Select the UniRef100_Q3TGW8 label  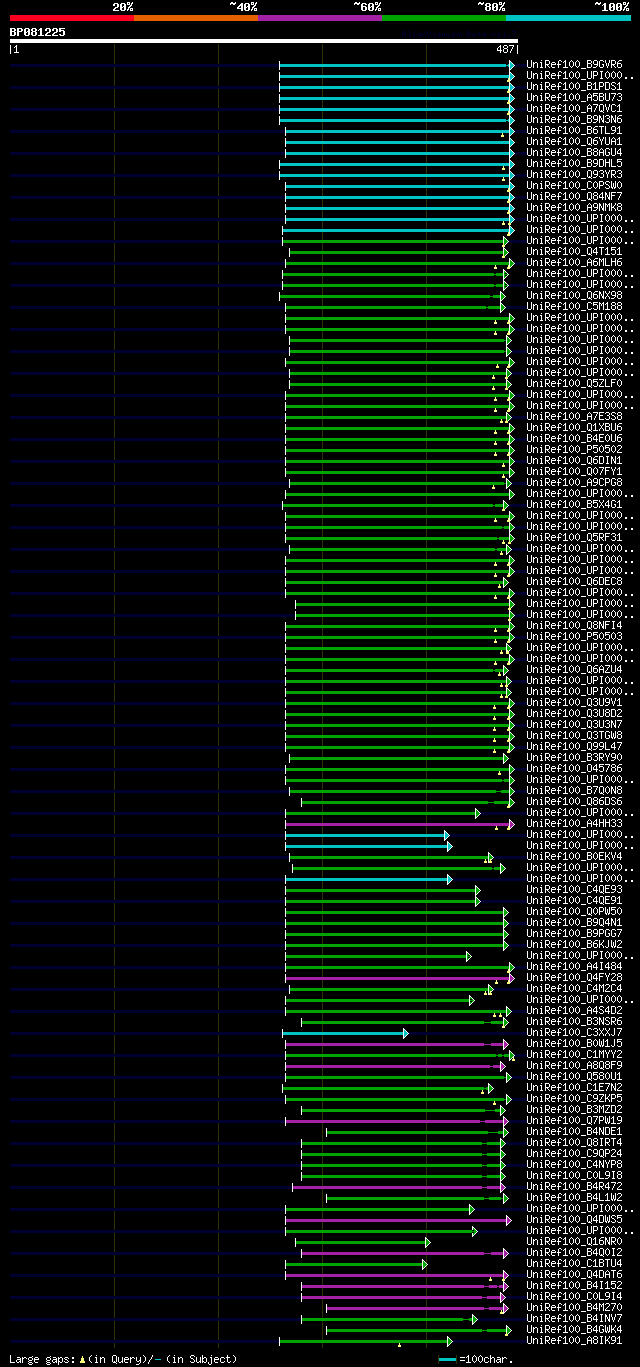pyautogui.click(x=573, y=735)
